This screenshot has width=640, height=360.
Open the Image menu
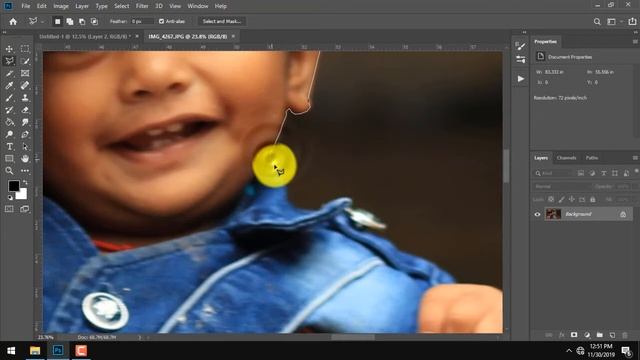click(x=61, y=6)
